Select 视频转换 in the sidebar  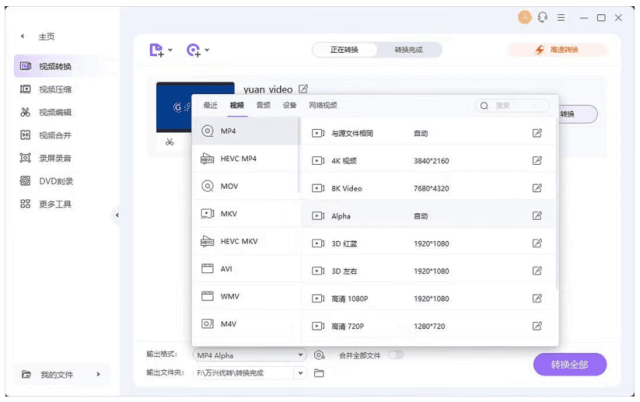point(61,66)
